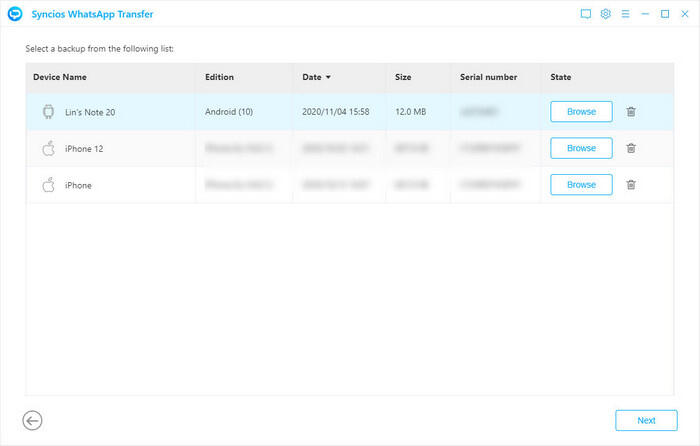This screenshot has width=700, height=446.
Task: Go back using the left arrow icon
Action: tap(32, 420)
